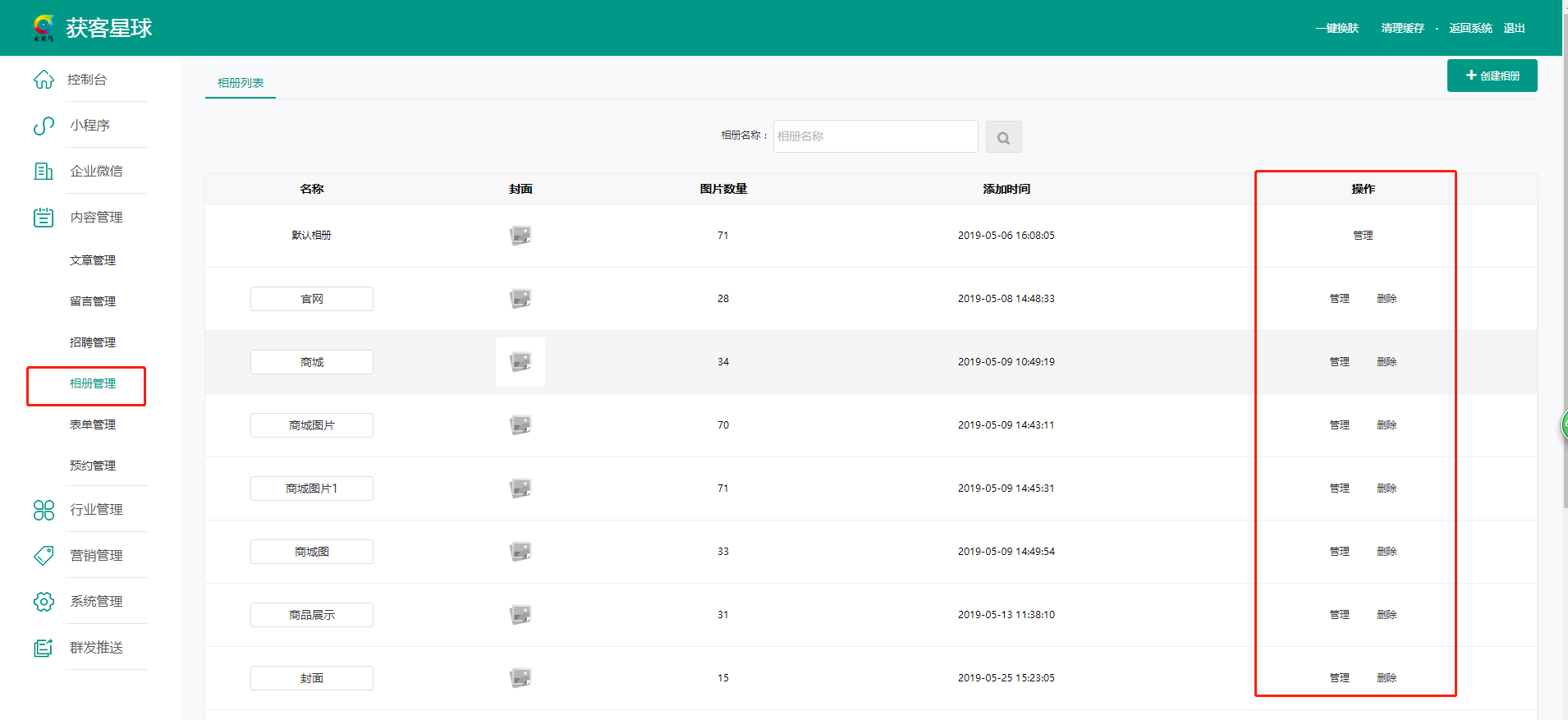Click the 营销管理 tag icon

tap(44, 556)
